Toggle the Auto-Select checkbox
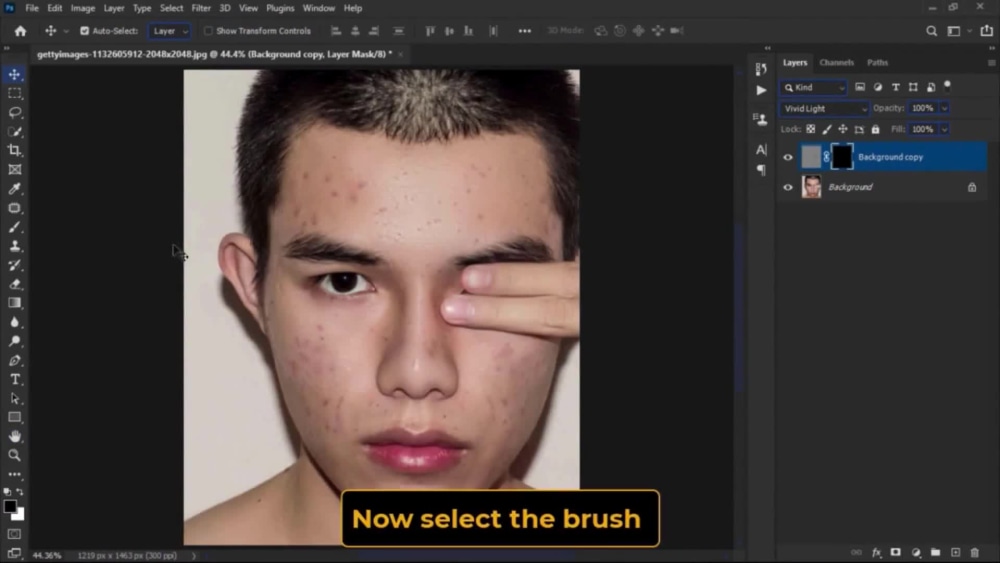The width and height of the screenshot is (1000, 563). click(x=84, y=31)
